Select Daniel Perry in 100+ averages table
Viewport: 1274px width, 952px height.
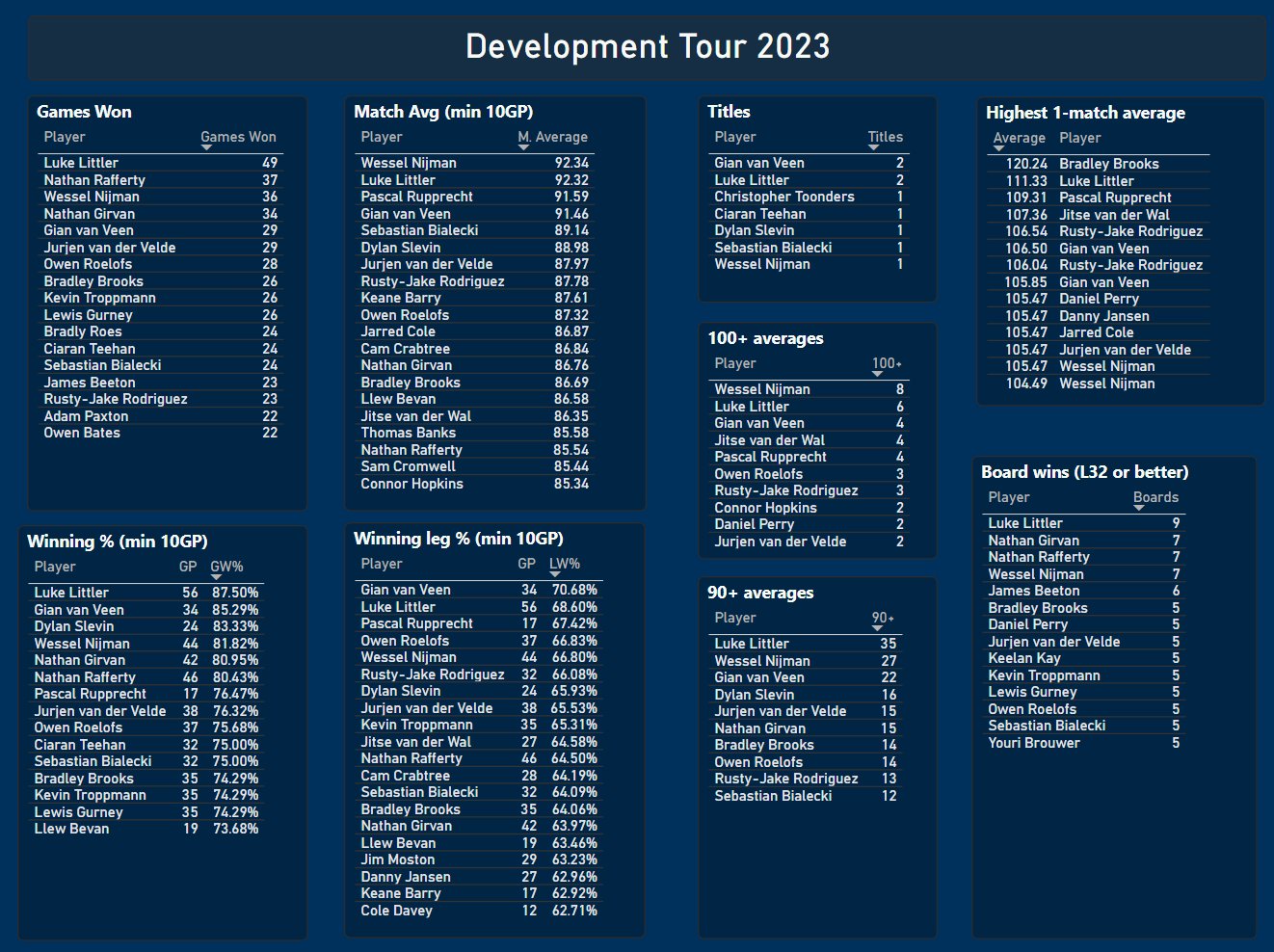pyautogui.click(x=755, y=524)
